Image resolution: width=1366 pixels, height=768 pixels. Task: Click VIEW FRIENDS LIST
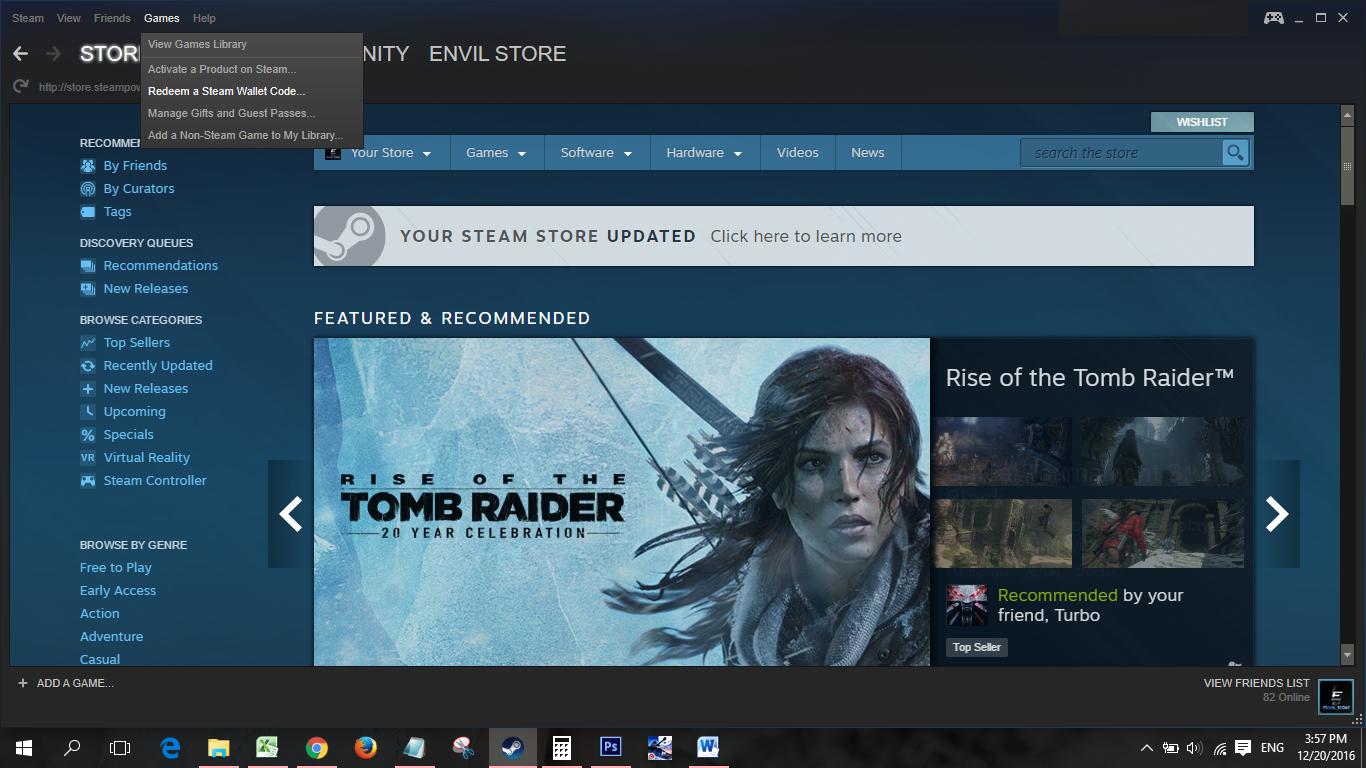(1256, 683)
